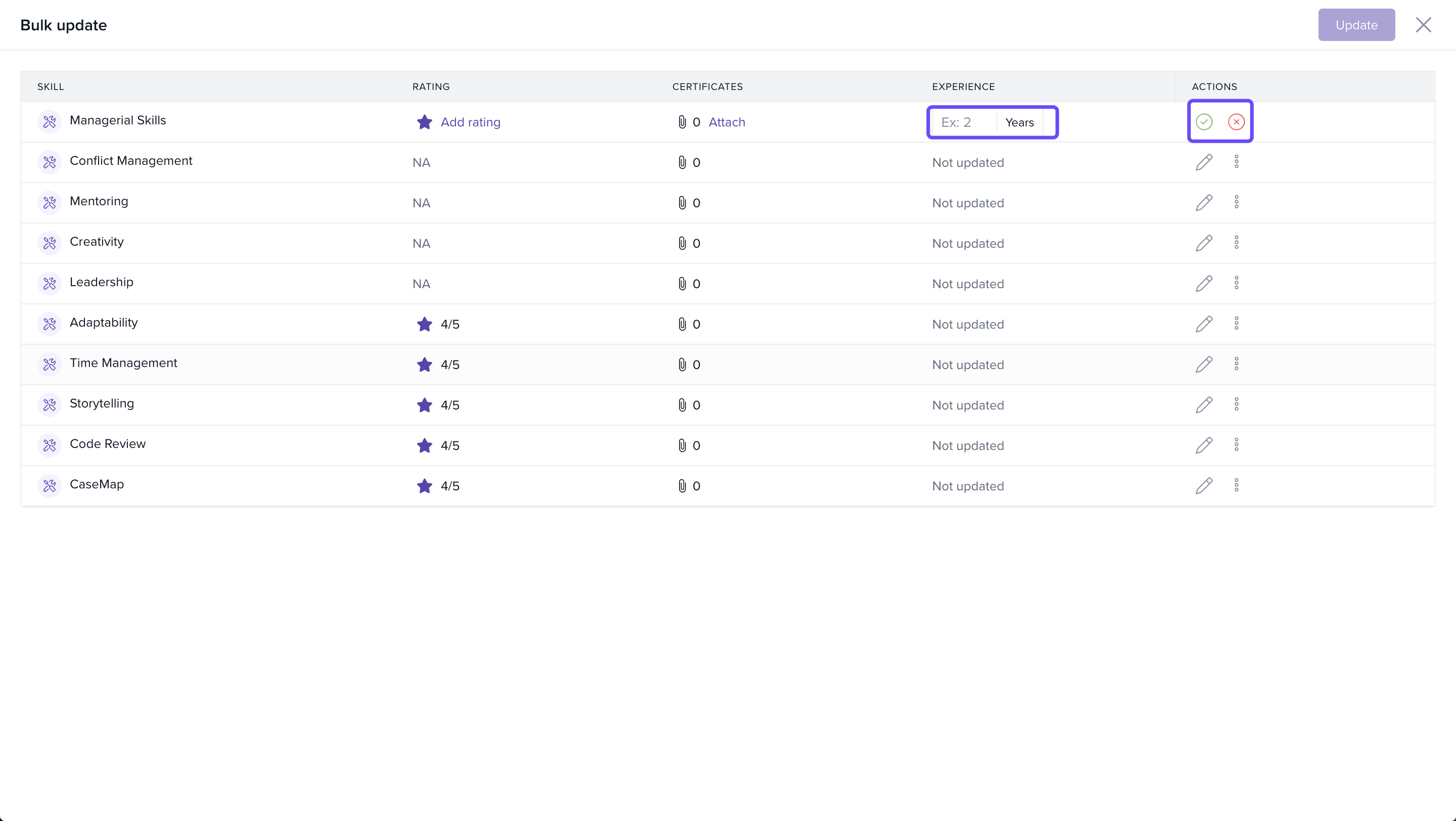Open edit pencil for CaseMap skill
1456x821 pixels.
coord(1204,486)
